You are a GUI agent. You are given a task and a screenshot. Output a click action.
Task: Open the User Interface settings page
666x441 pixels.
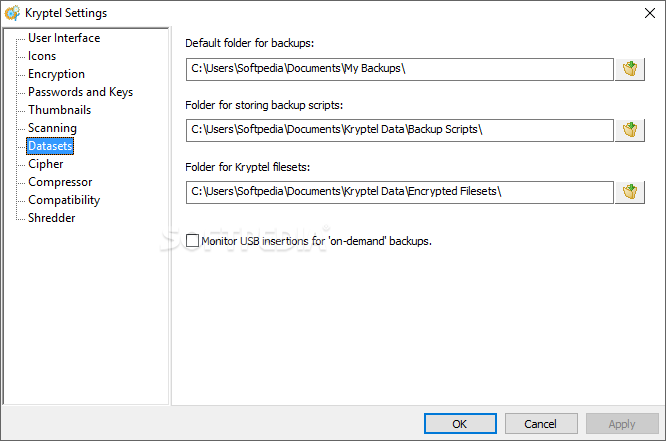tap(64, 38)
